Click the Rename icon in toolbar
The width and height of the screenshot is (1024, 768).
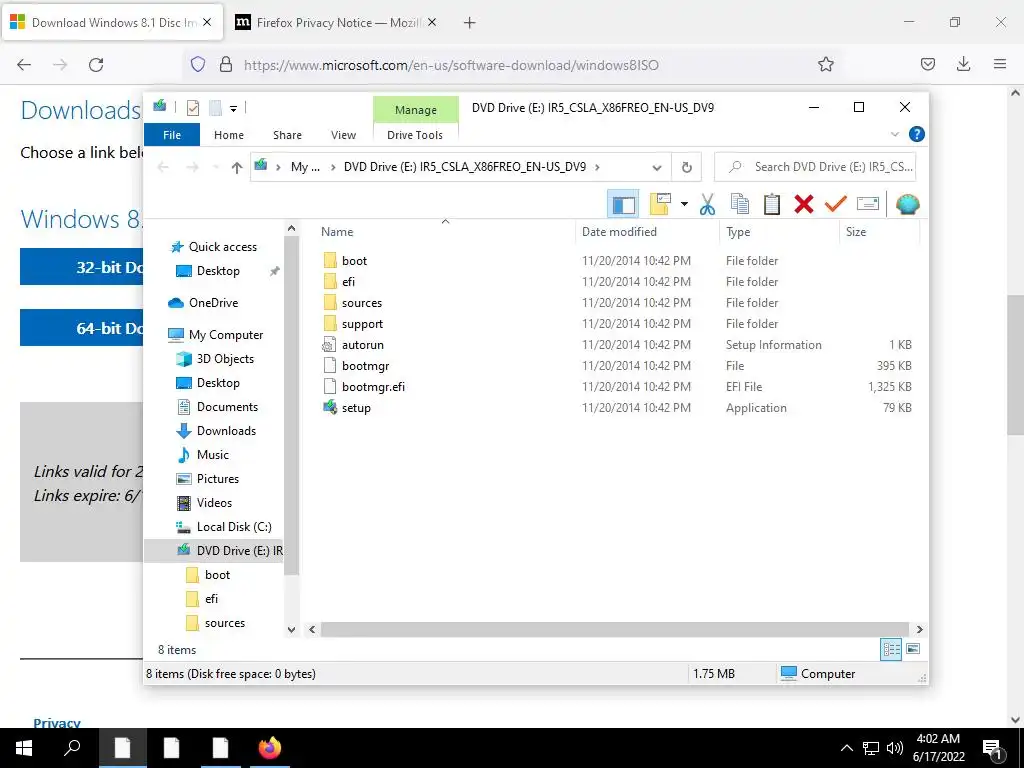click(867, 204)
